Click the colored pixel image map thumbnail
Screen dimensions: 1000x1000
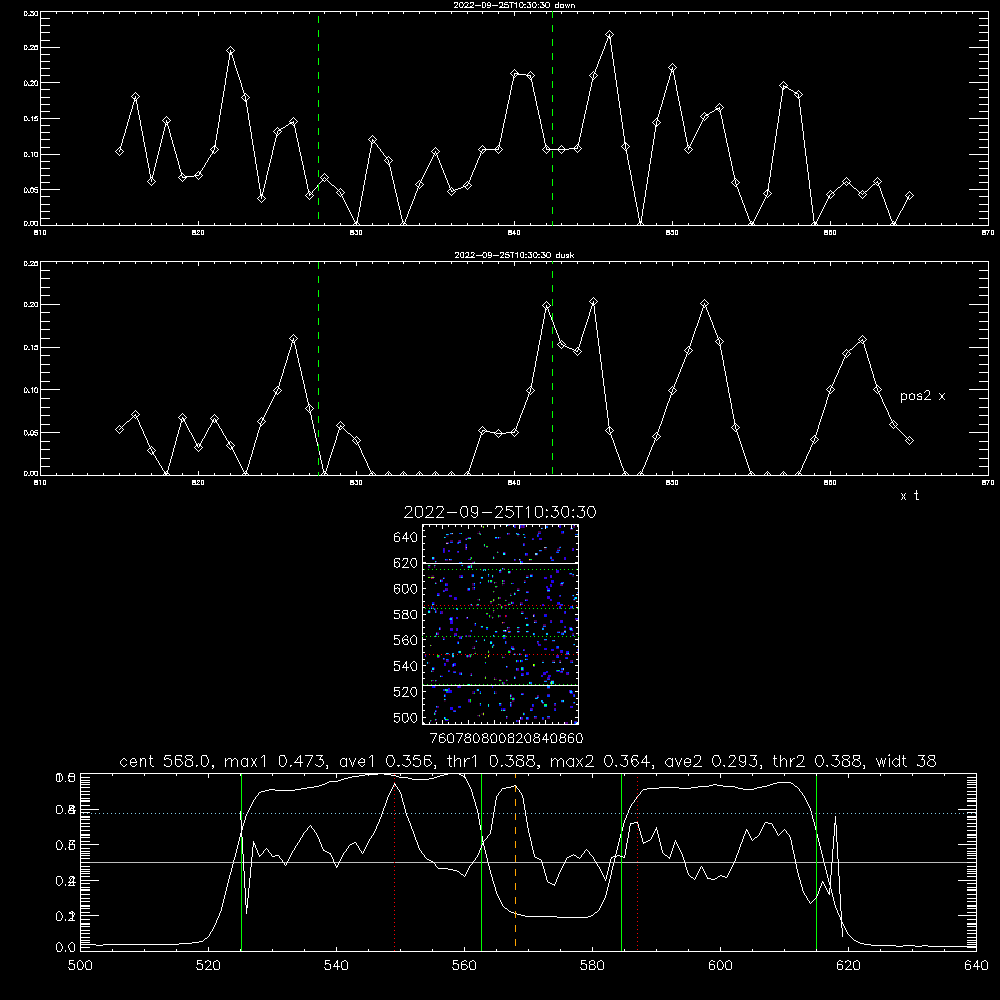click(x=500, y=624)
